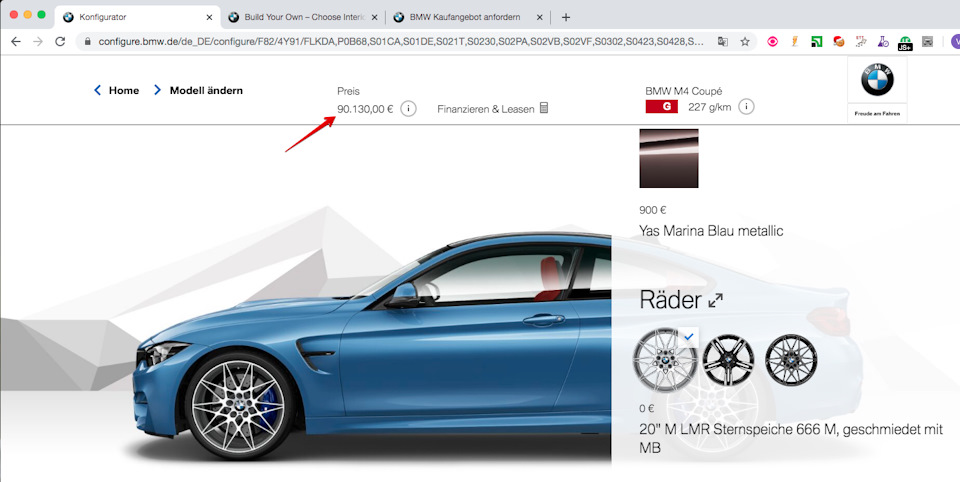
Task: Click the JS+ extension icon
Action: coord(905,43)
